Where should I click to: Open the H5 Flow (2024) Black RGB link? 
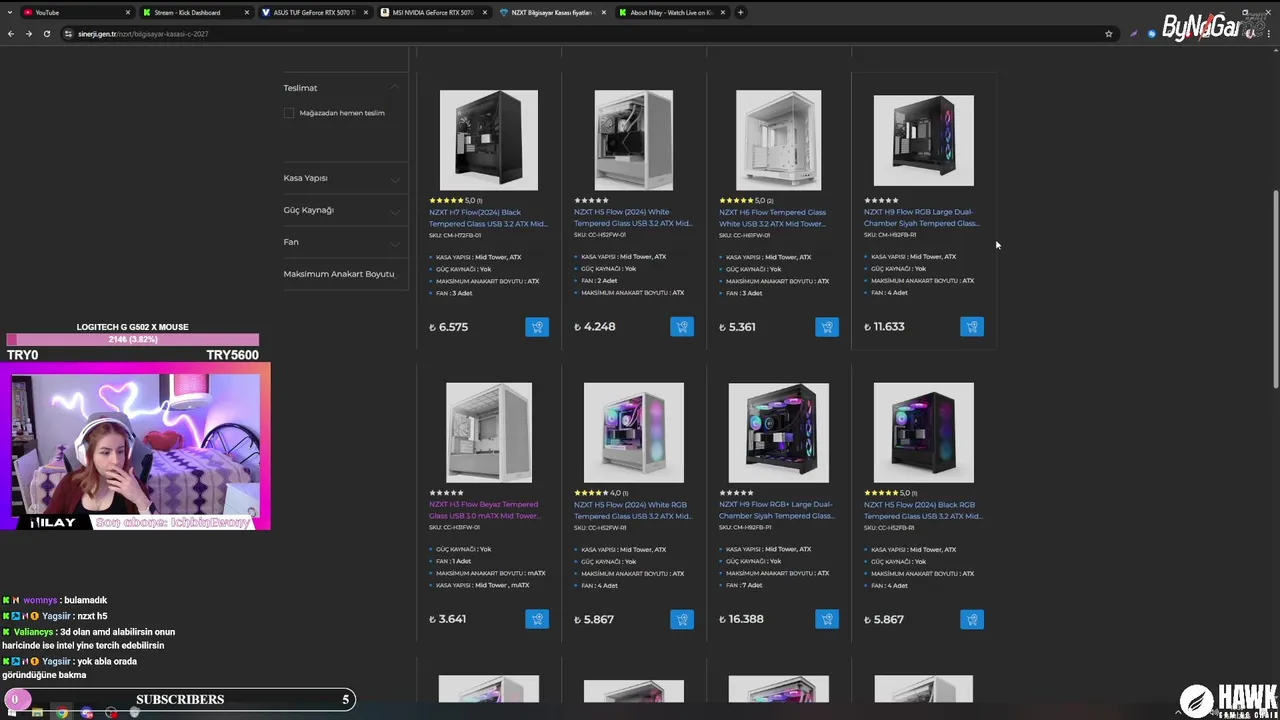pos(923,510)
